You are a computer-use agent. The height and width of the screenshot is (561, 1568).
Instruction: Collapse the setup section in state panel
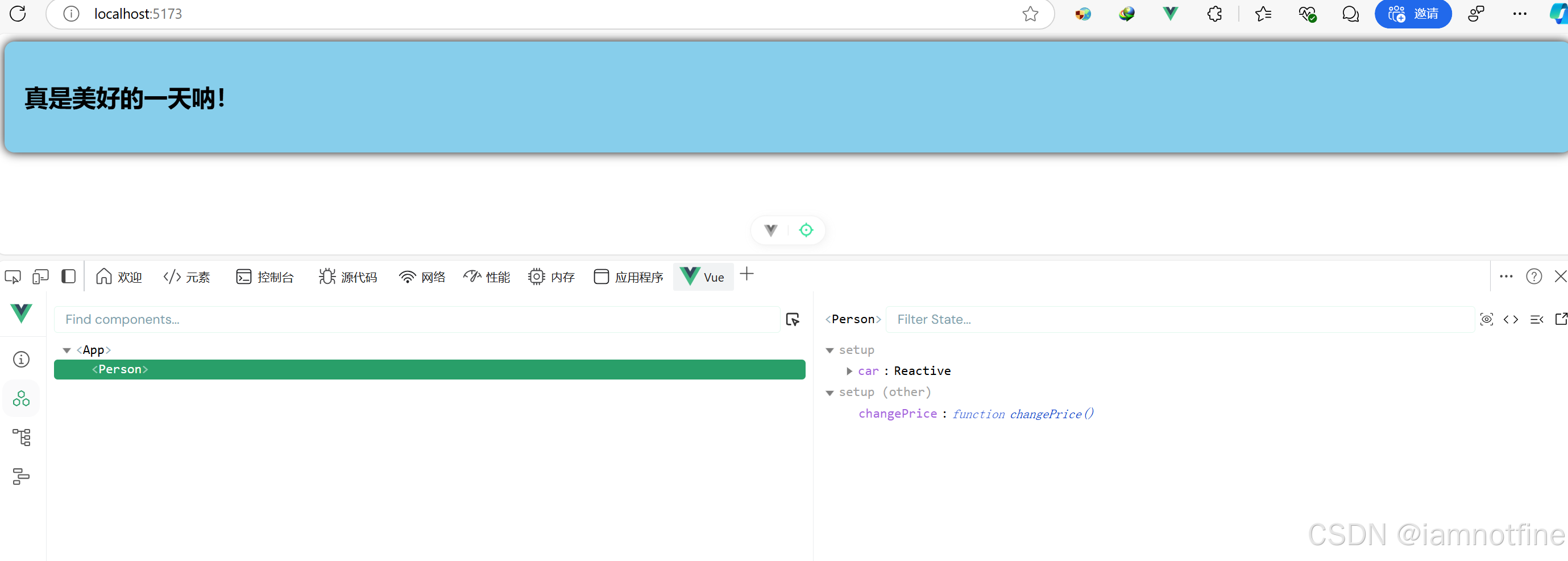[829, 350]
